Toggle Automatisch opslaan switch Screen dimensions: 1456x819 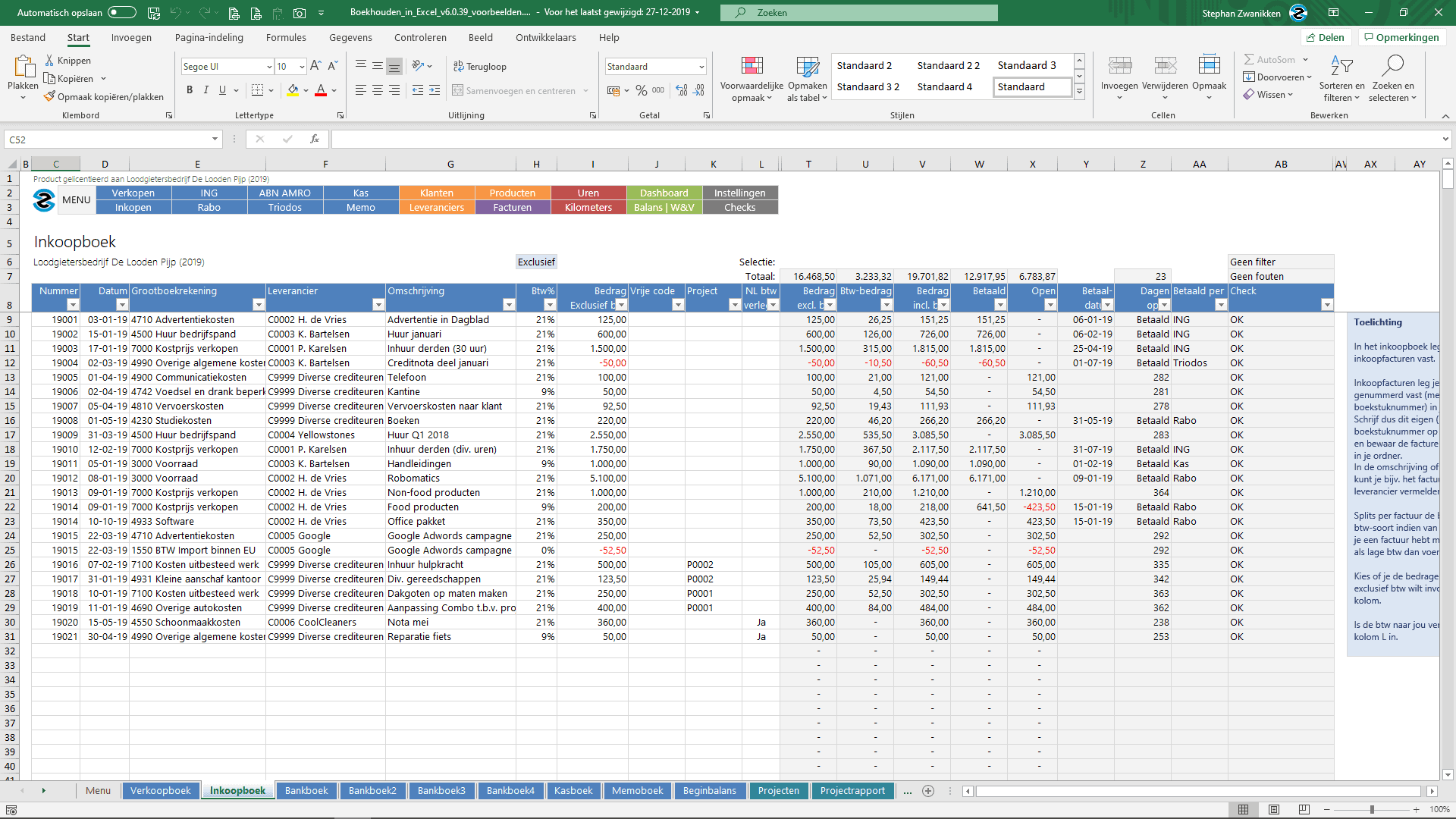(x=121, y=12)
